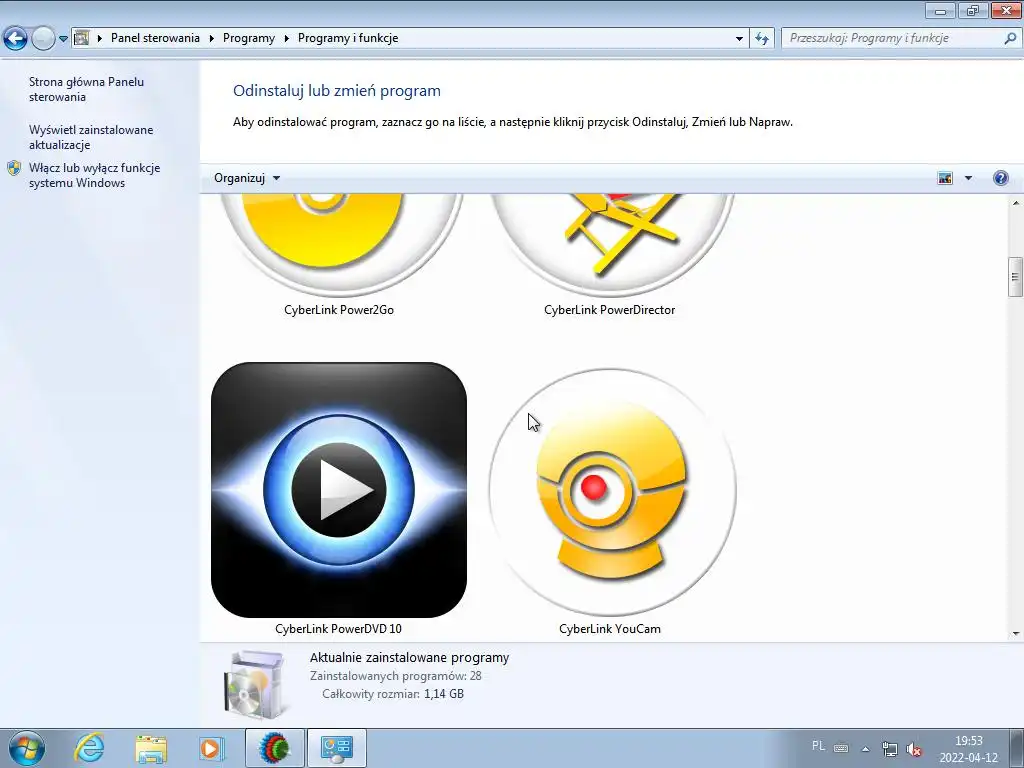Open Windows Explorer from taskbar
Image resolution: width=1024 pixels, height=768 pixels.
pyautogui.click(x=151, y=748)
